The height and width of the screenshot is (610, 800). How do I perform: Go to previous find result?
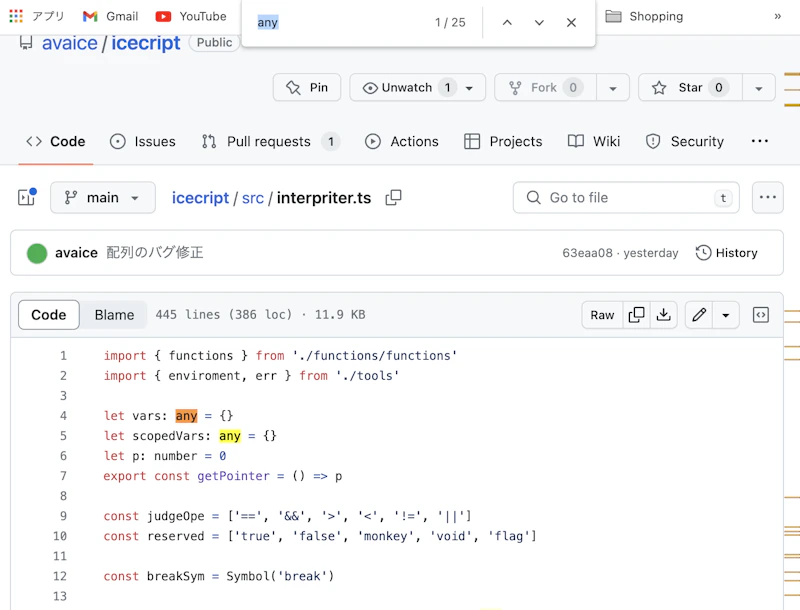pyautogui.click(x=507, y=22)
